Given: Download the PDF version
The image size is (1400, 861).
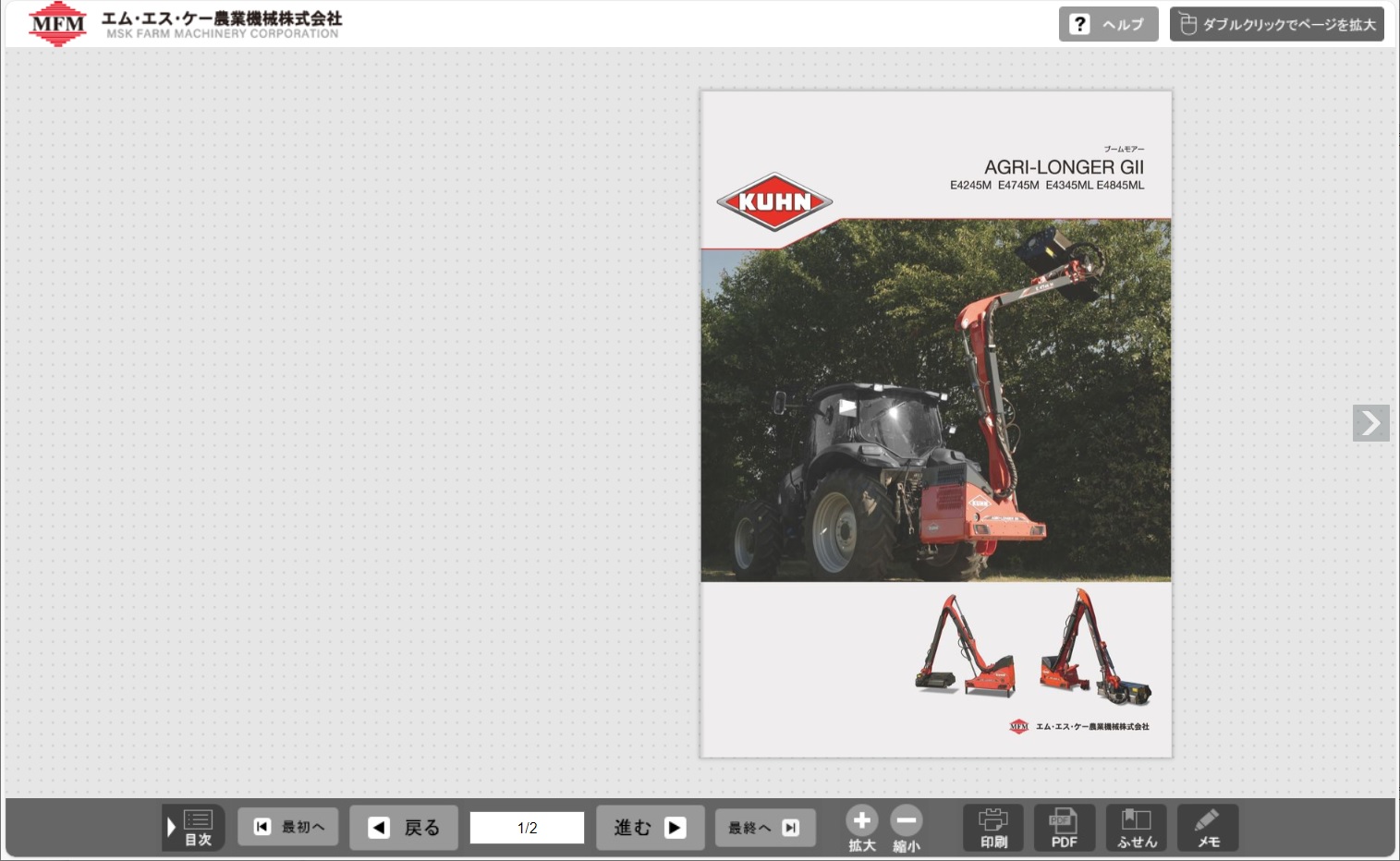Looking at the screenshot, I should point(1065,828).
